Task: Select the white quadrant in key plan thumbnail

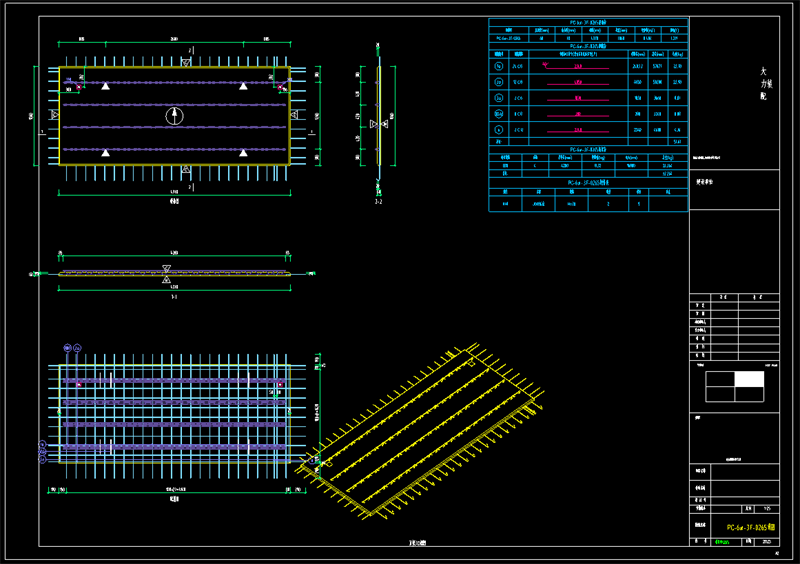Action: pyautogui.click(x=749, y=379)
